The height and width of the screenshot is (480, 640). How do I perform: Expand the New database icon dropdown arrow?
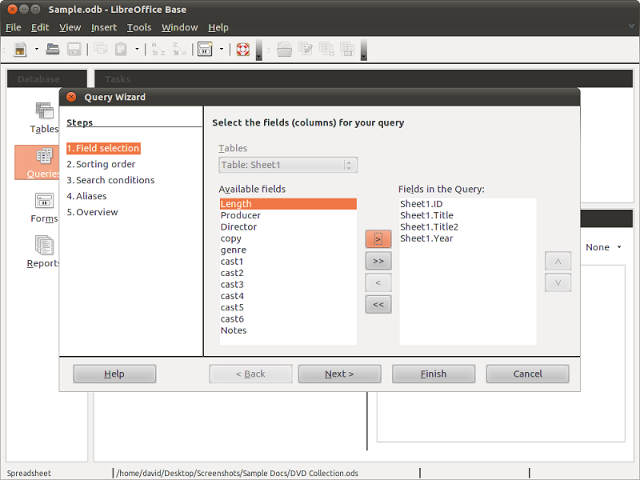point(36,49)
